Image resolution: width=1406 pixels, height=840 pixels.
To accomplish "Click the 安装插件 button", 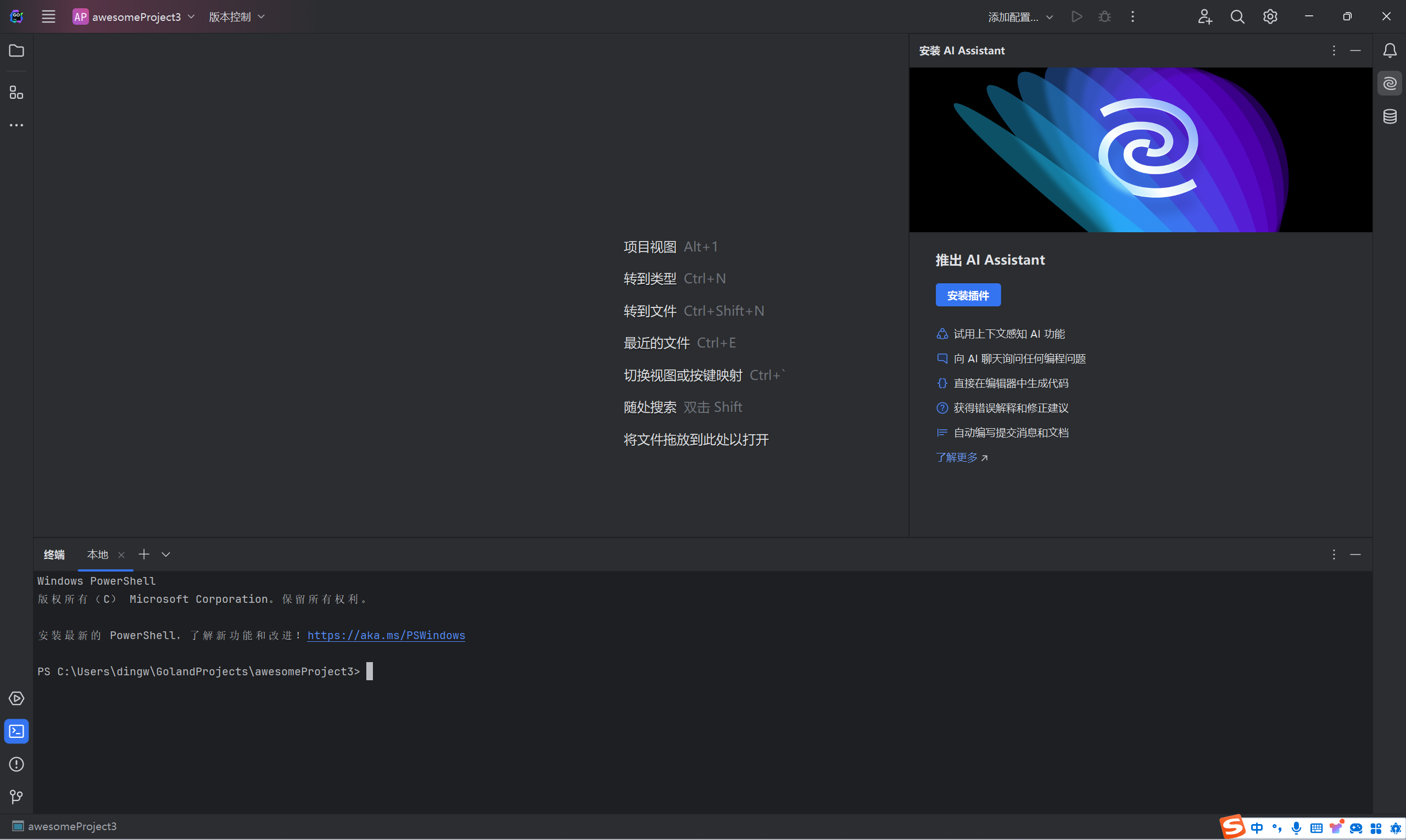I will [x=968, y=295].
